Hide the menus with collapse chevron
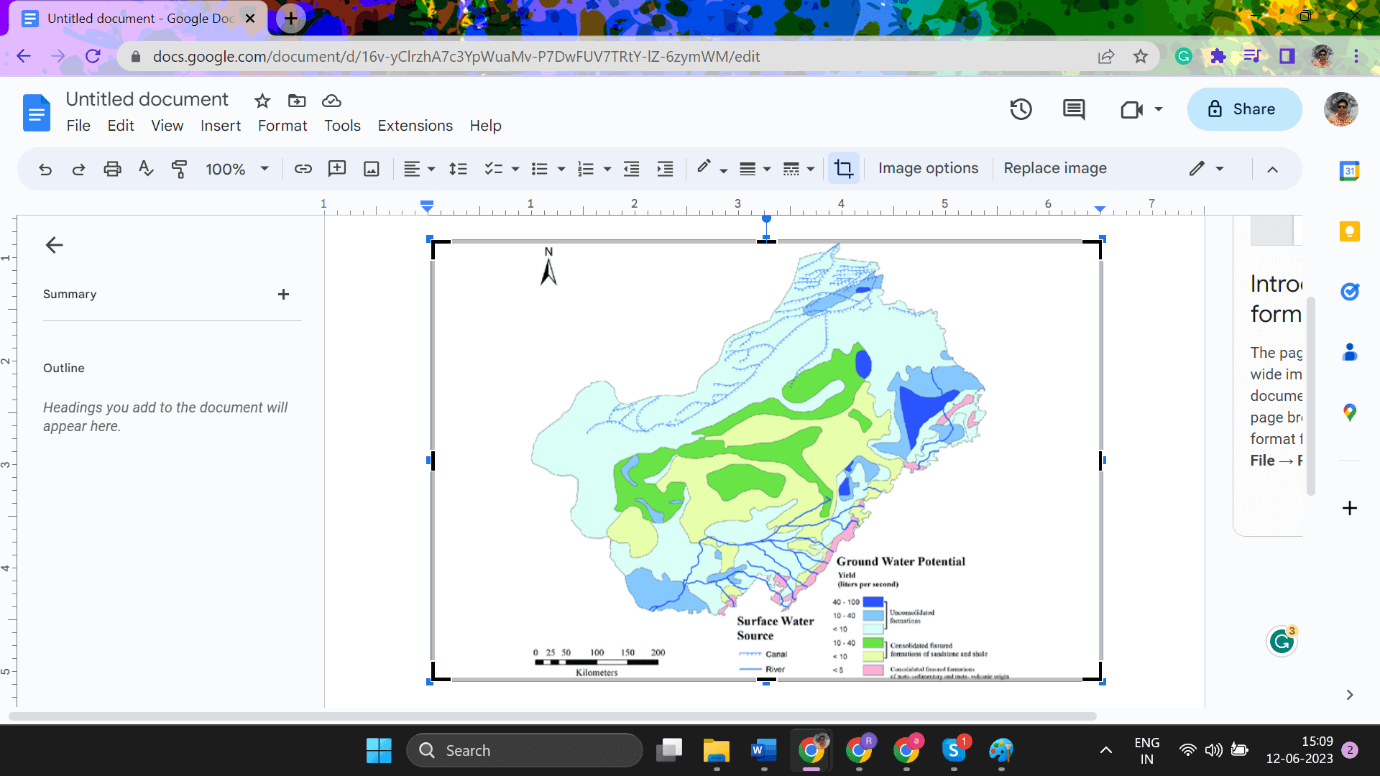This screenshot has width=1380, height=776. click(x=1272, y=169)
